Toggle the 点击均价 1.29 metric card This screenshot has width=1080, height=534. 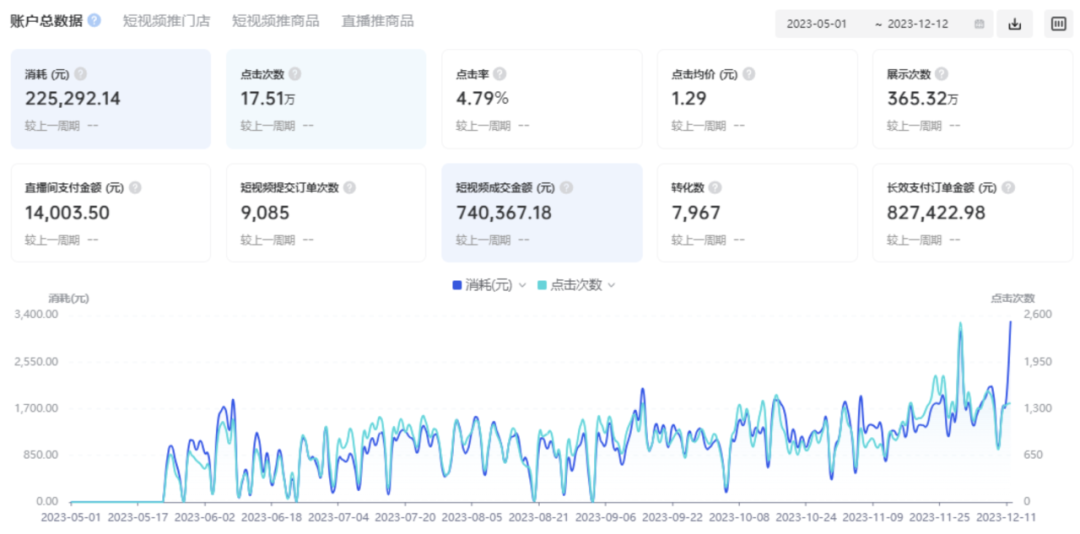pyautogui.click(x=757, y=99)
